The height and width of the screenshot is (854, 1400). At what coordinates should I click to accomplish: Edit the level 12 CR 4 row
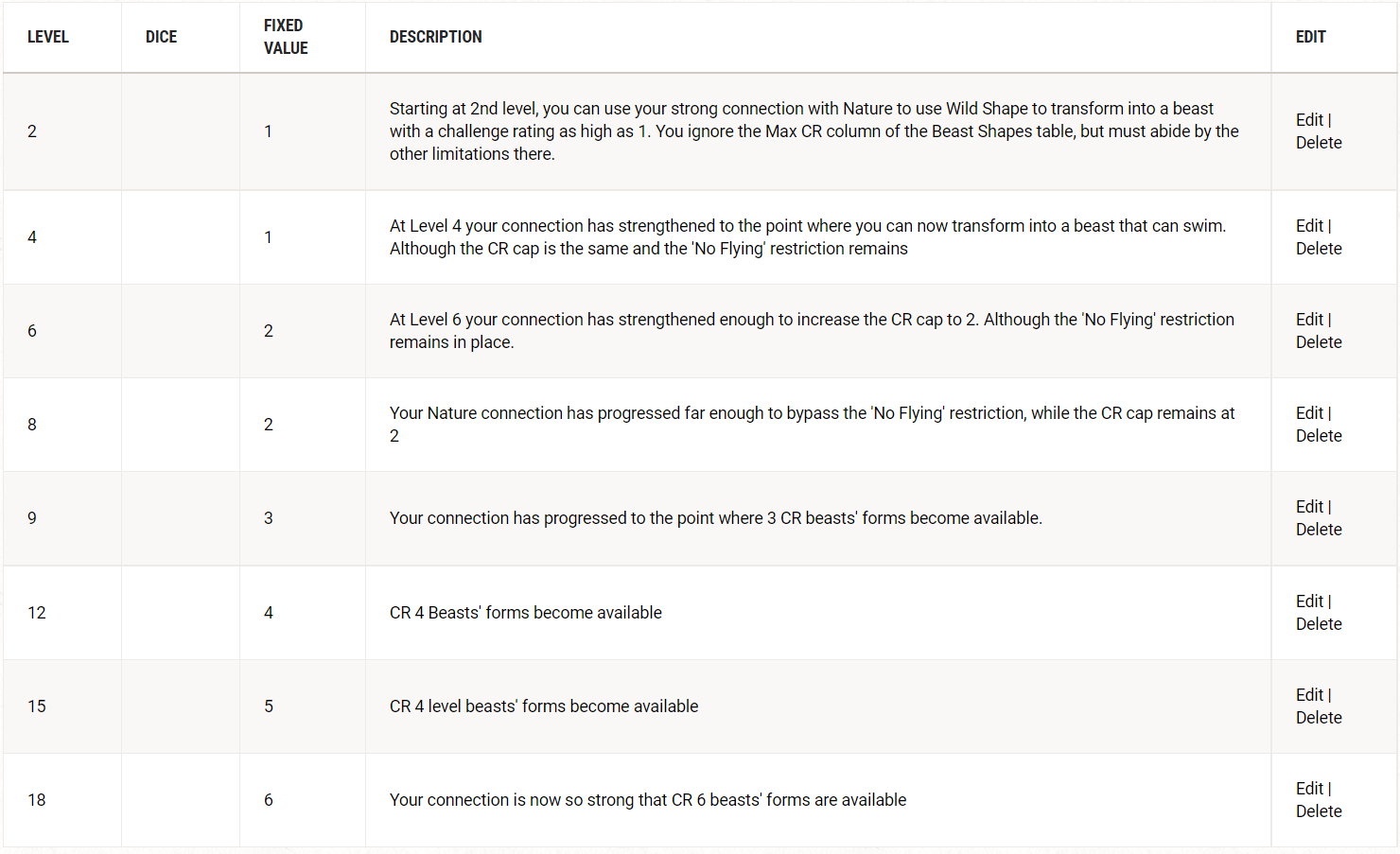click(1309, 601)
